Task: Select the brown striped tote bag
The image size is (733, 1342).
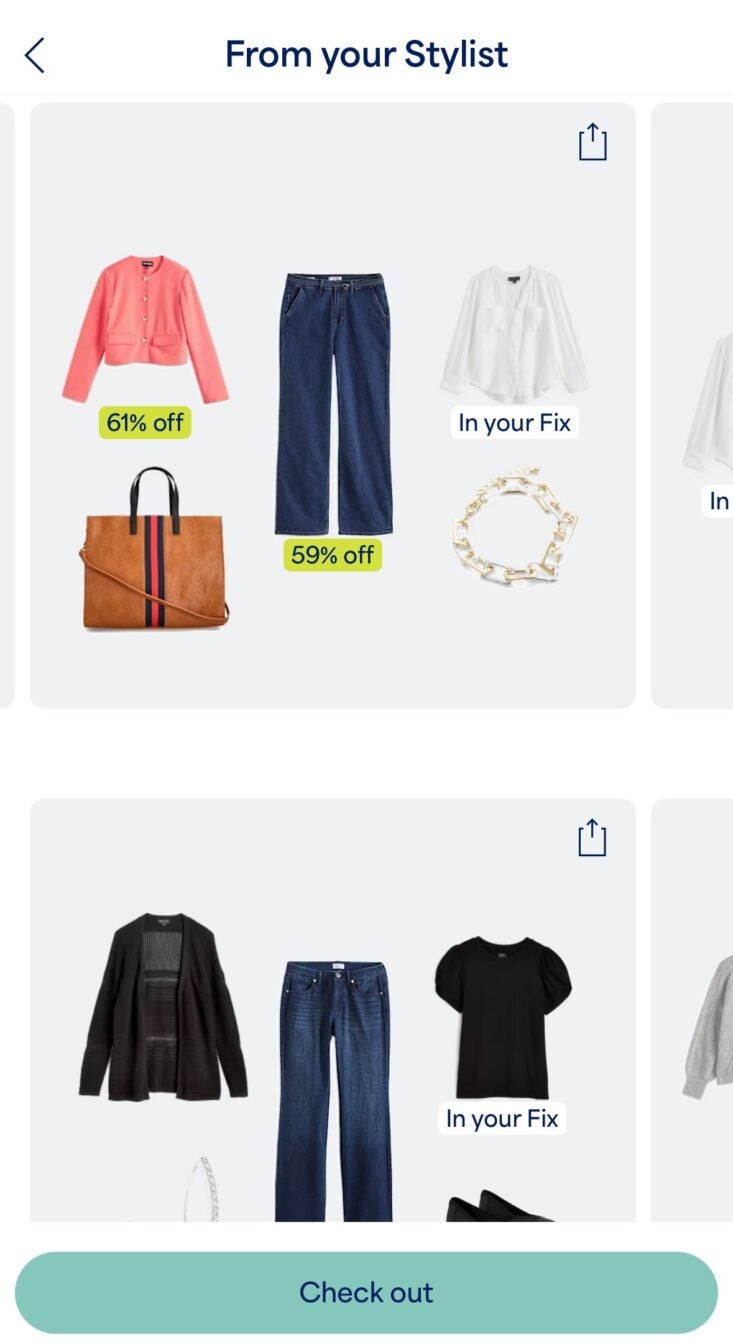Action: (154, 549)
